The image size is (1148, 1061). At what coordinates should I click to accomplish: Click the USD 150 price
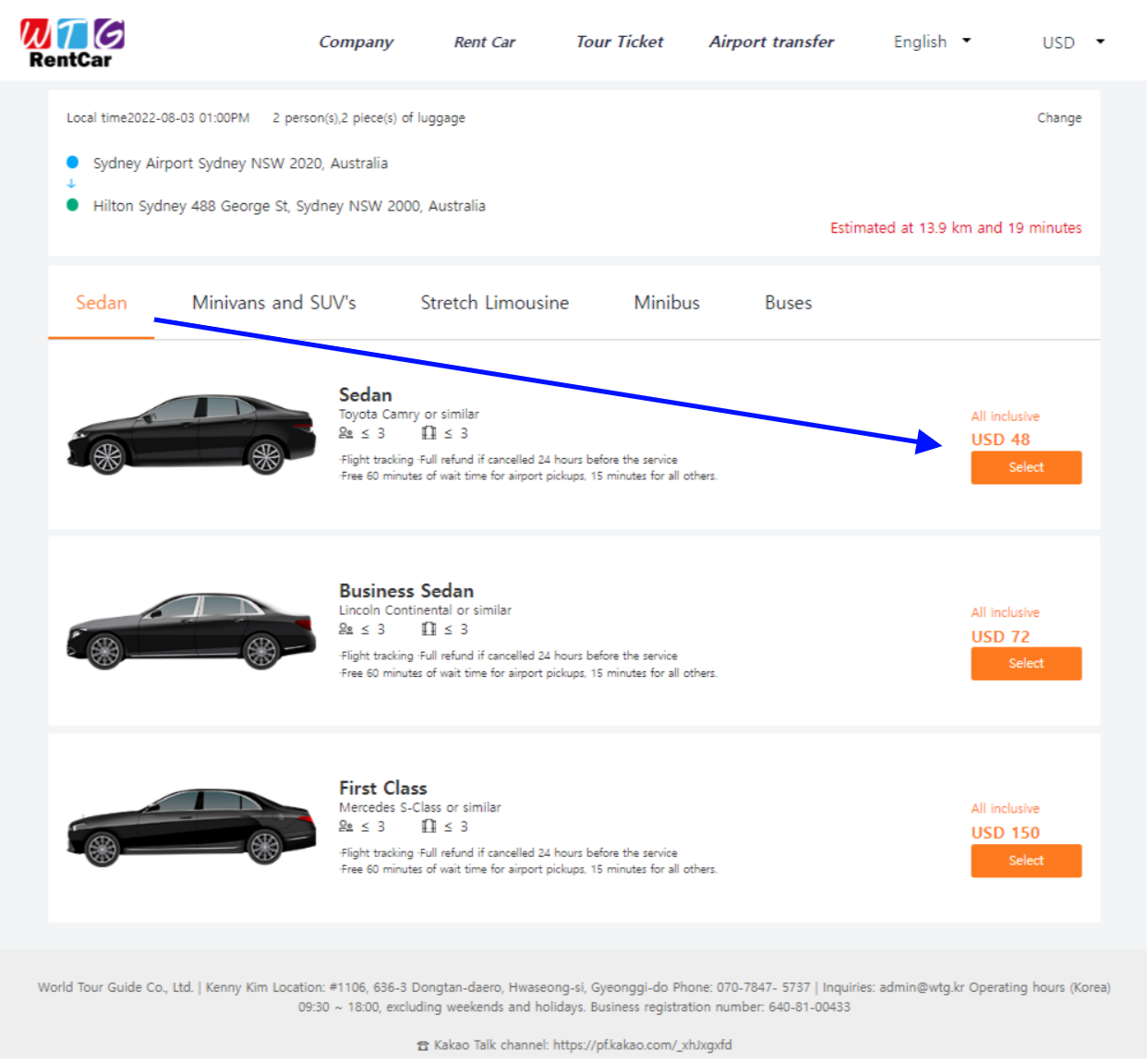[x=1005, y=833]
